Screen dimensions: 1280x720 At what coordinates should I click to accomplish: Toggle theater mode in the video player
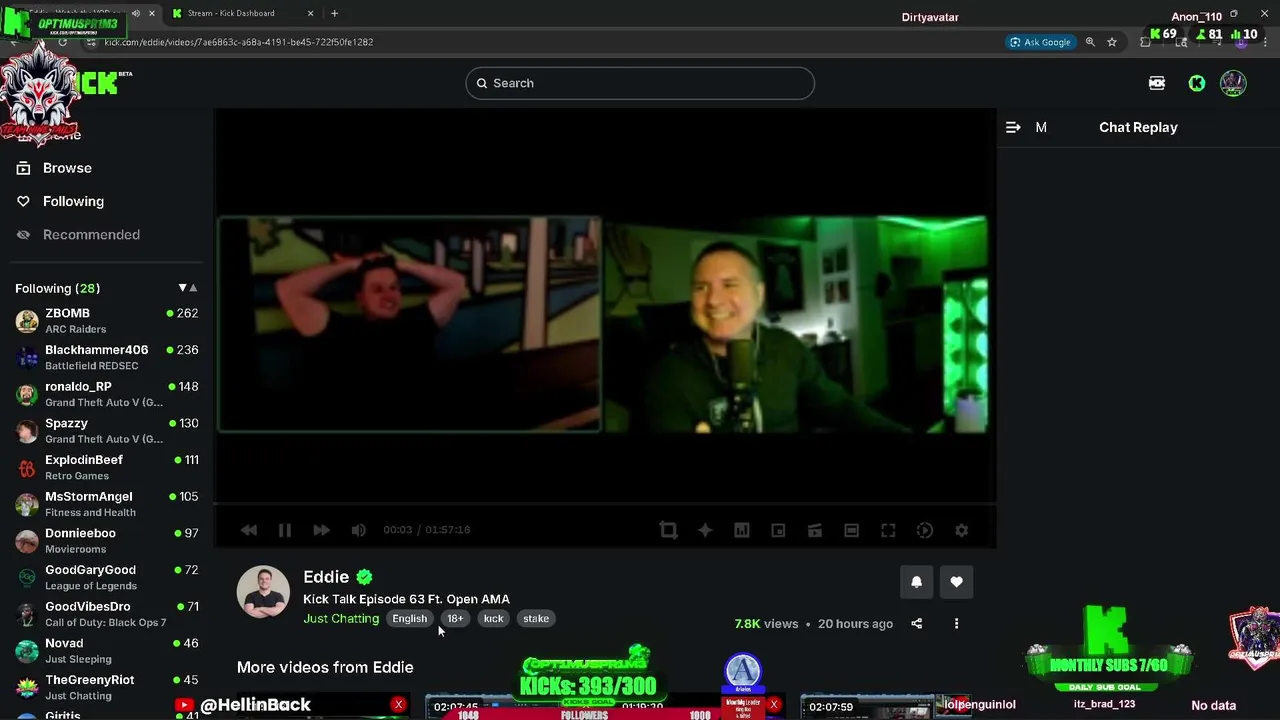(x=851, y=530)
